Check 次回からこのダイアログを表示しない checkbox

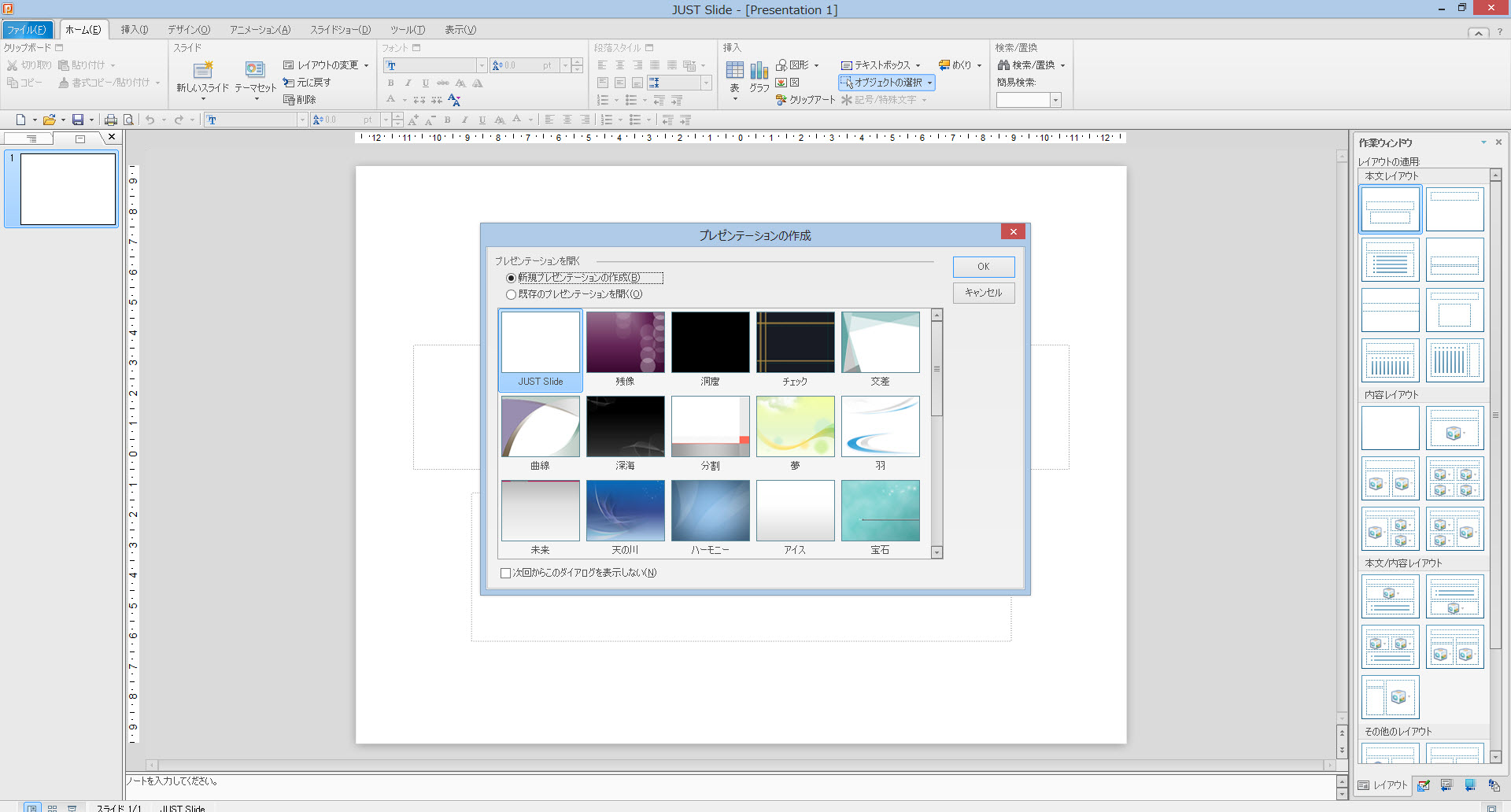point(506,573)
